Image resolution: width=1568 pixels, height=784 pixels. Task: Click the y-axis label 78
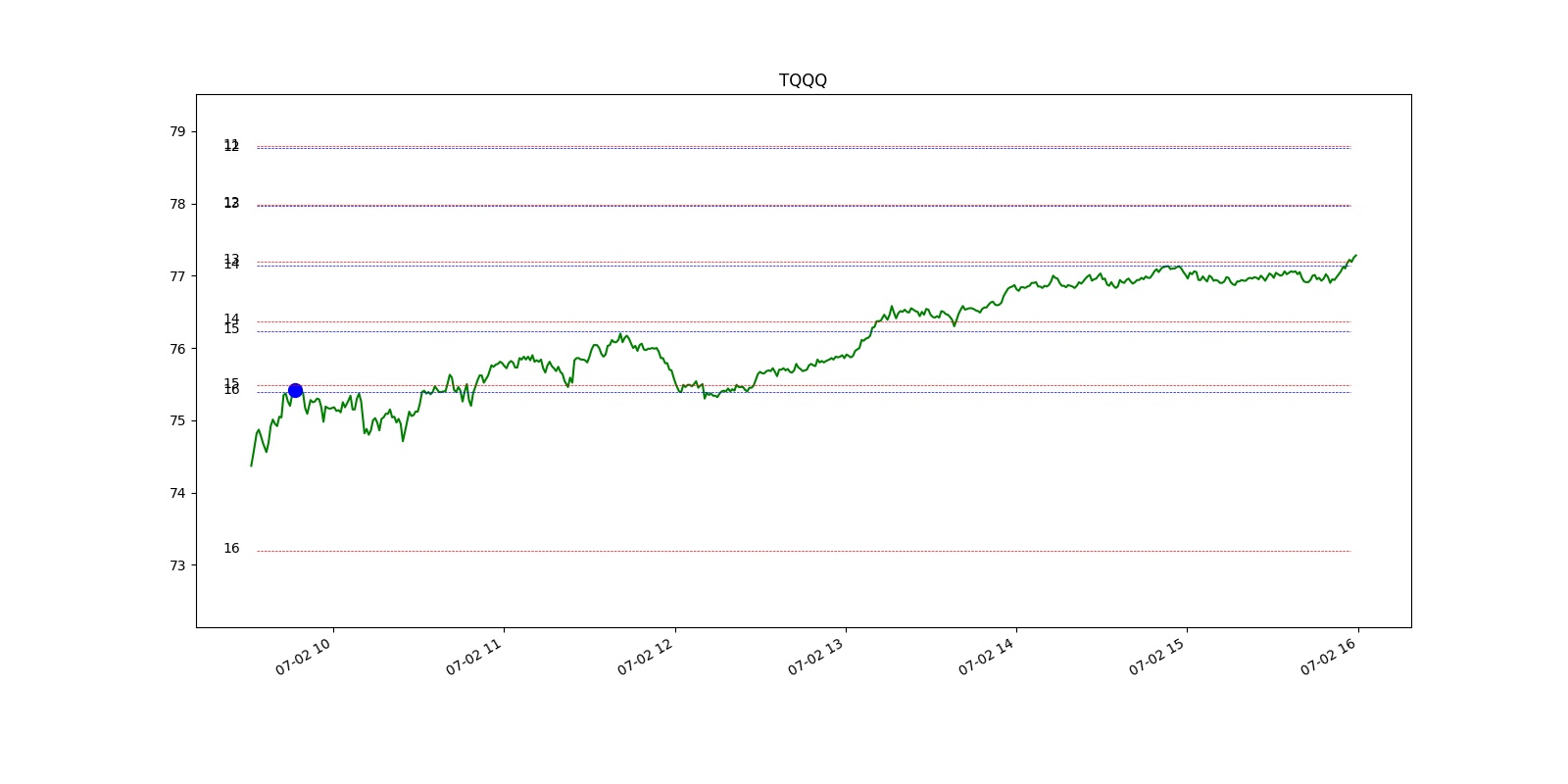[177, 204]
